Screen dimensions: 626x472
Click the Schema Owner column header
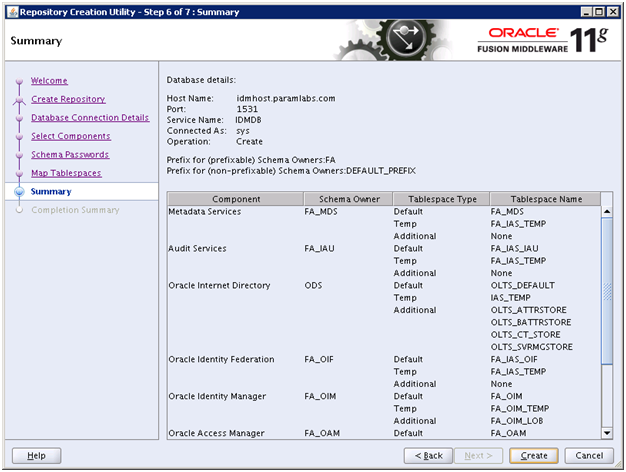tap(349, 199)
